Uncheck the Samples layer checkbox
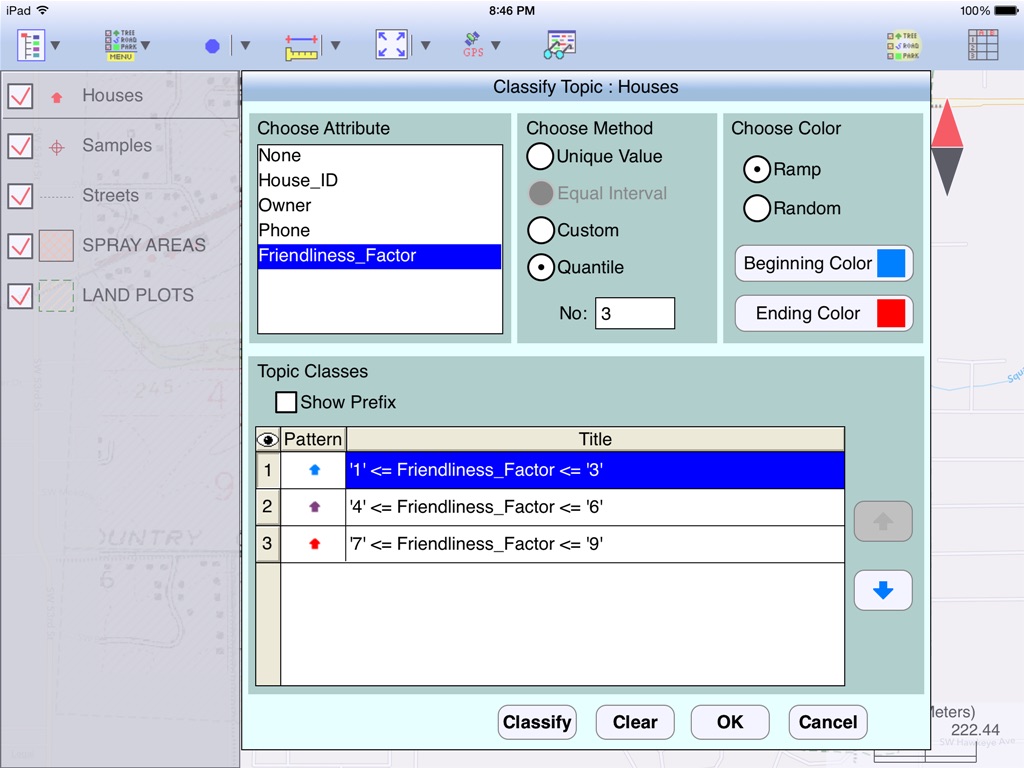The height and width of the screenshot is (768, 1024). (x=20, y=146)
